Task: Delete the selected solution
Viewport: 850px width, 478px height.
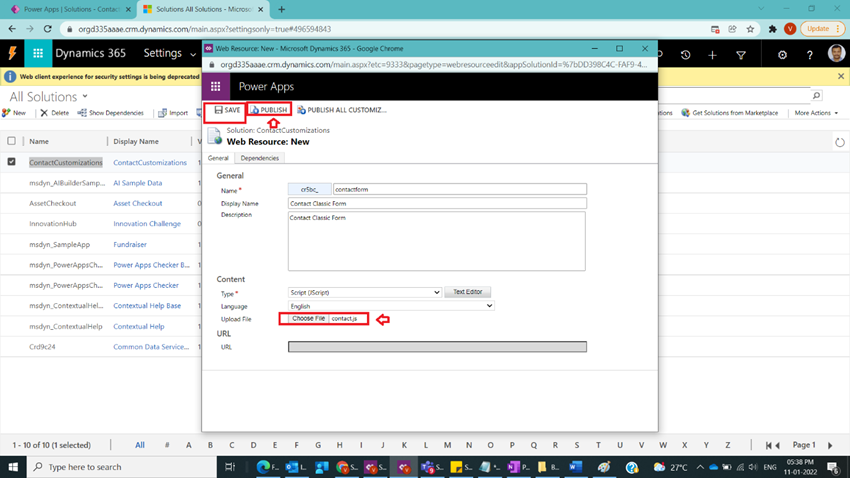Action: (x=54, y=113)
